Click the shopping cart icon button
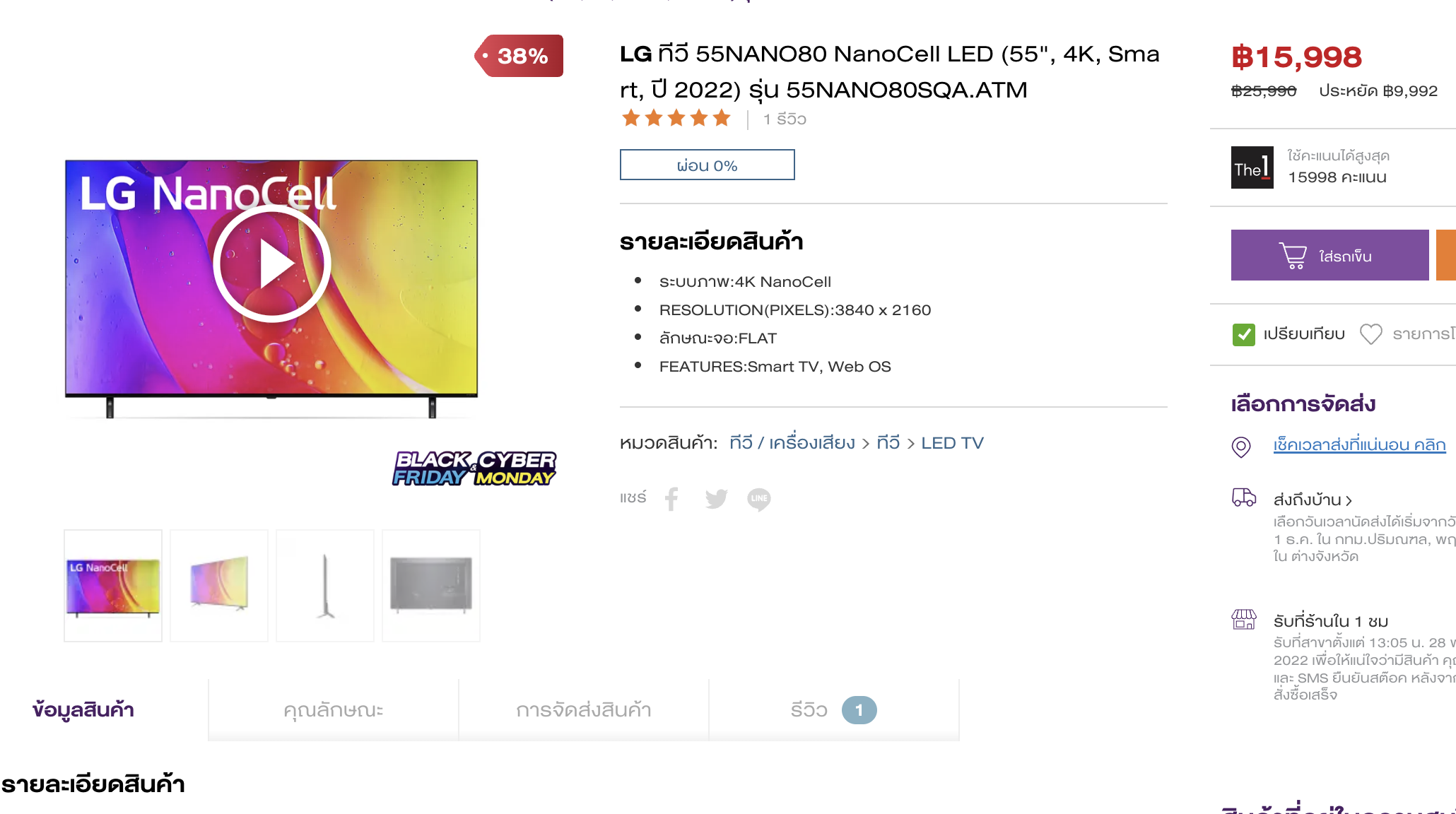Image resolution: width=1456 pixels, height=814 pixels. [1329, 255]
